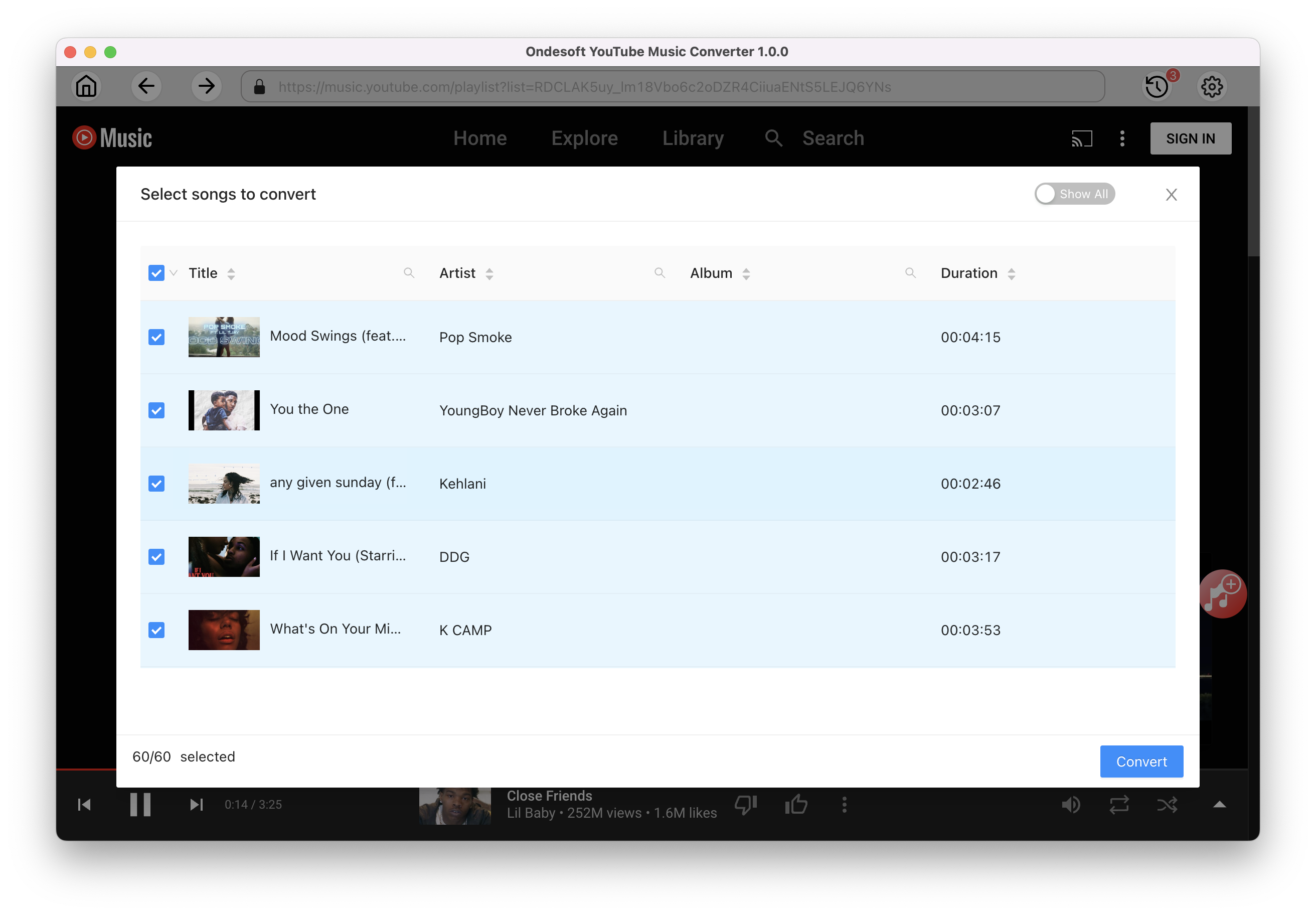The image size is (1316, 915).
Task: Open the Library tab
Action: 693,138
